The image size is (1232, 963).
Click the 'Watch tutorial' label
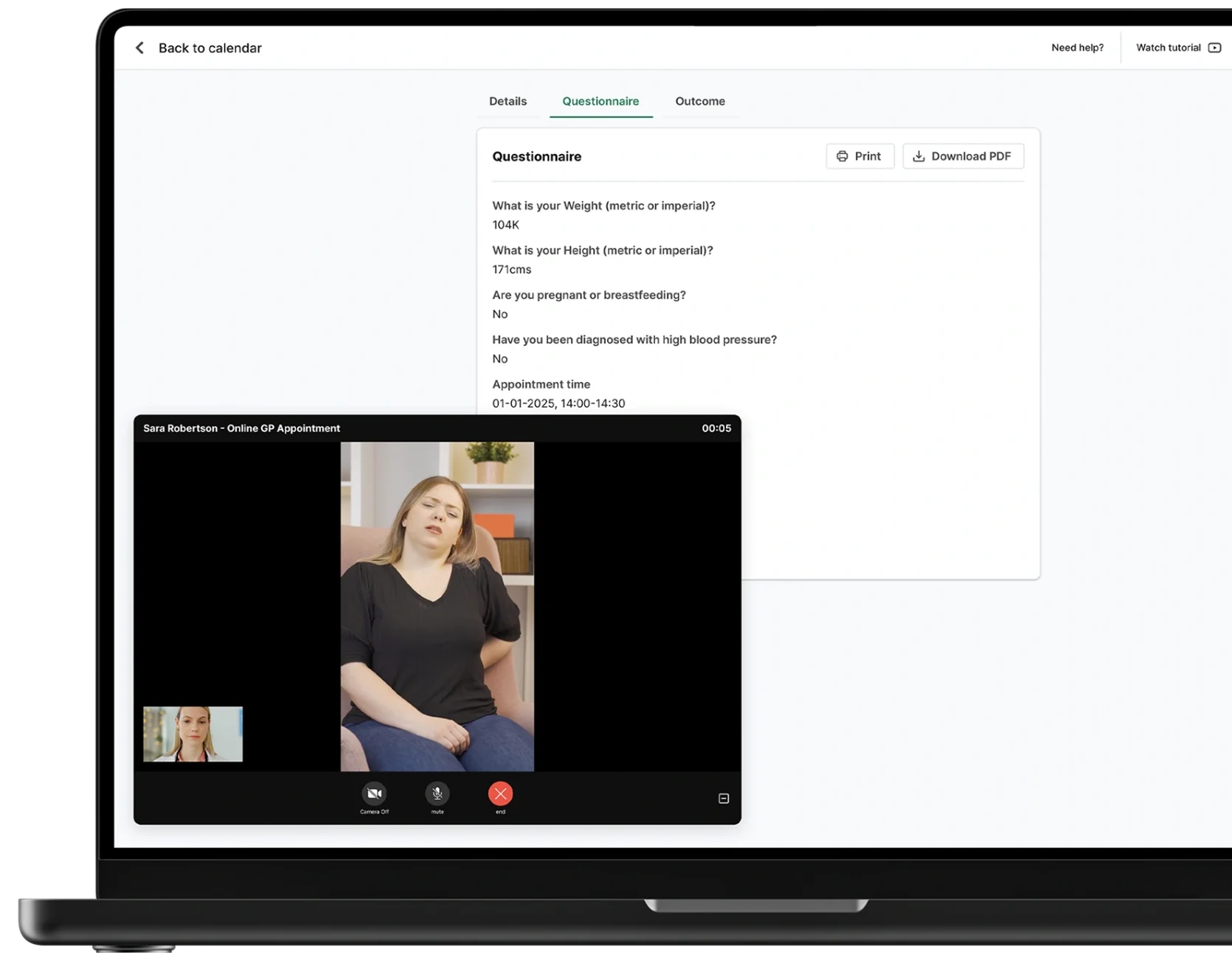click(x=1168, y=48)
